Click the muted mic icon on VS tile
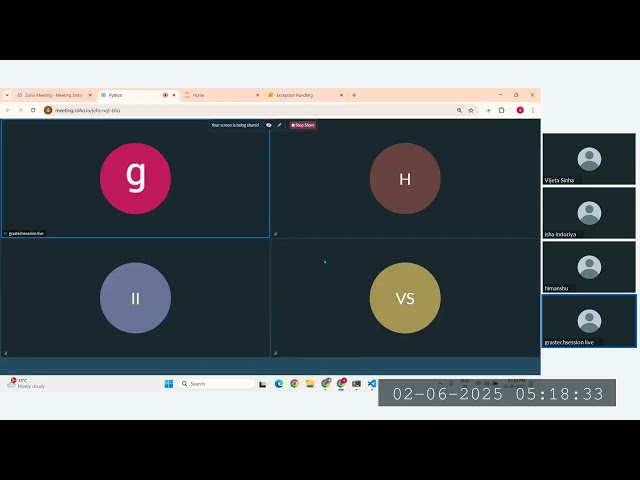The height and width of the screenshot is (480, 640). [276, 353]
